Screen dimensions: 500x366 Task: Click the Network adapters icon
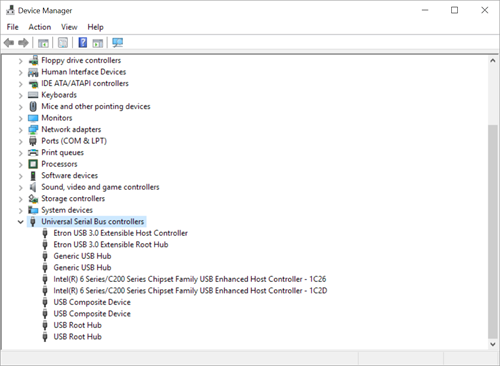point(33,129)
